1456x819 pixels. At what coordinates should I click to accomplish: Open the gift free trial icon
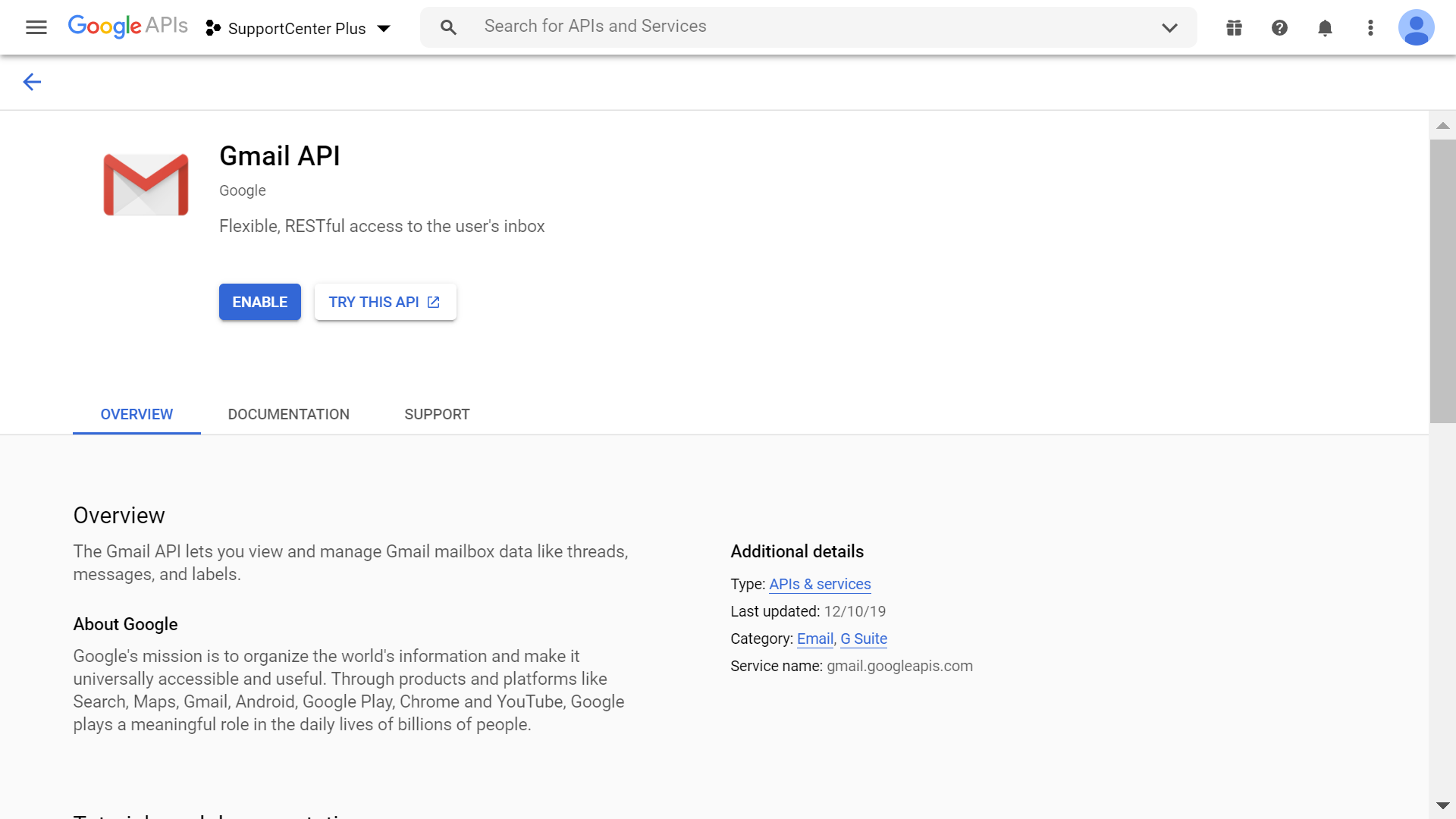tap(1234, 28)
